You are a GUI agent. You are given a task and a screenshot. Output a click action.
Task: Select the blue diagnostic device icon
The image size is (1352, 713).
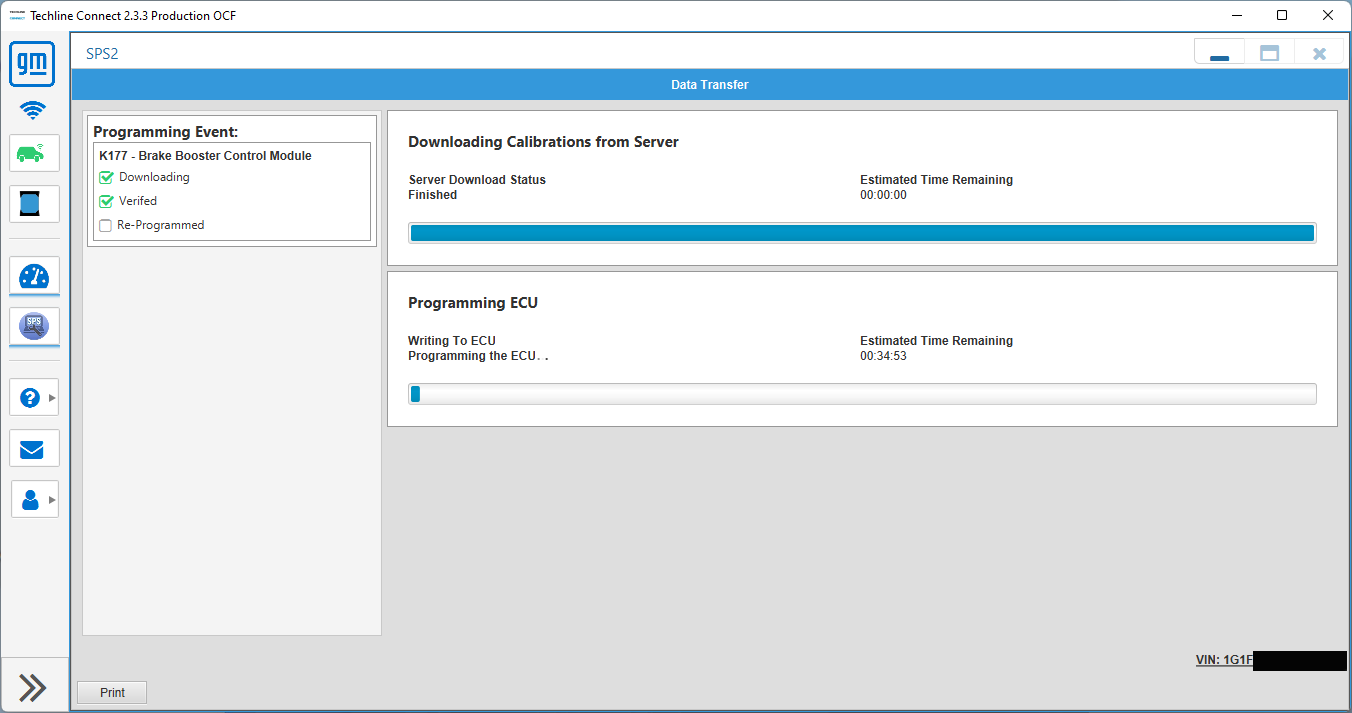[x=34, y=204]
